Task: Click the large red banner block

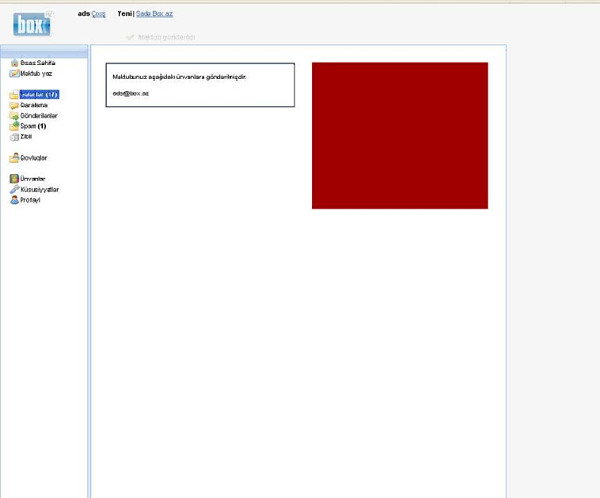Action: pyautogui.click(x=400, y=135)
